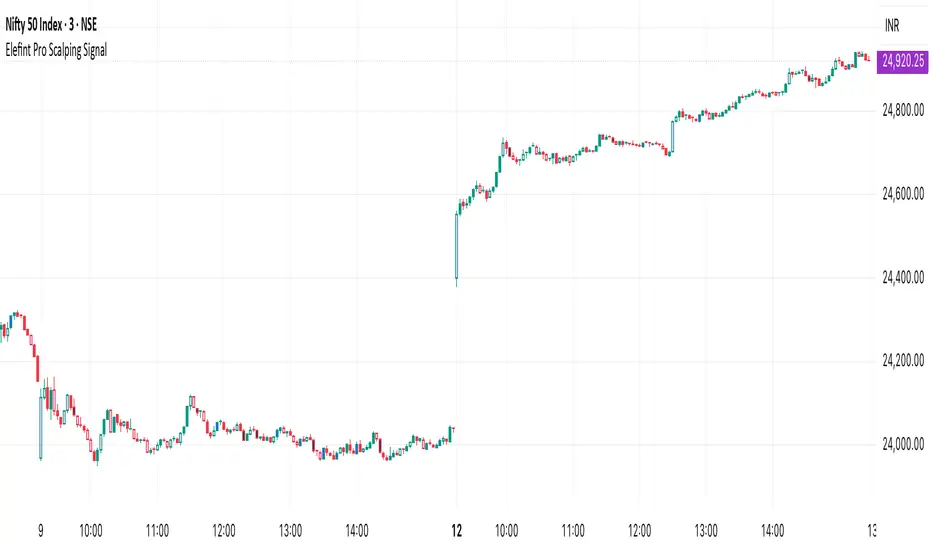Click the 11:00 time label following date 12
The height and width of the screenshot is (550, 932).
pyautogui.click(x=573, y=529)
